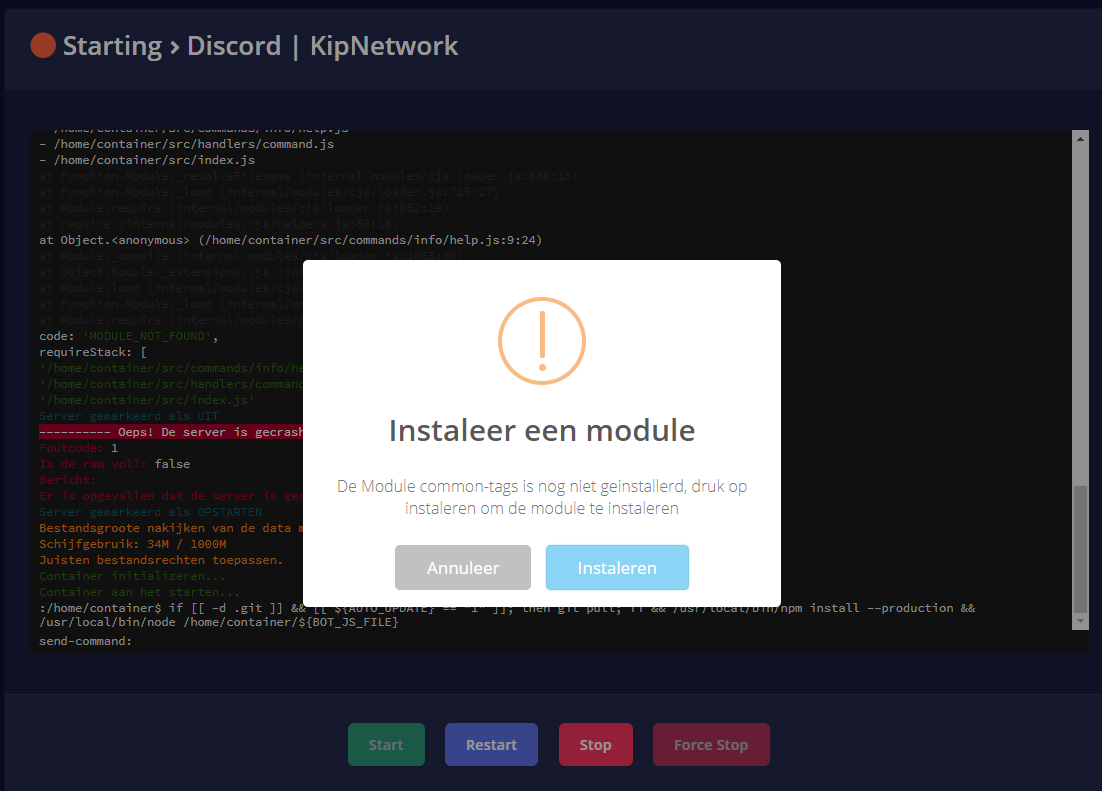Click the 'Schijfgebruik: 34M / 1000M' line

(x=133, y=544)
